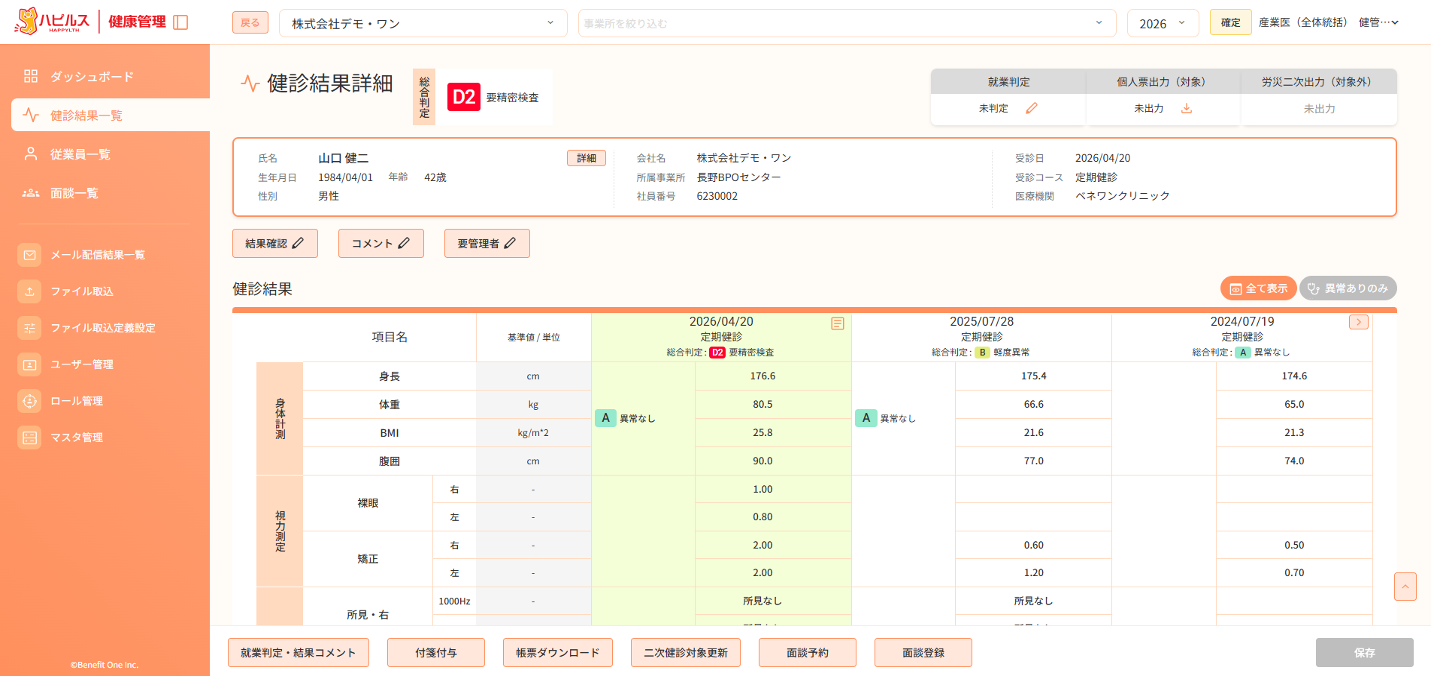Image resolution: width=1431 pixels, height=676 pixels.
Task: Click the person icon for 従業員一覧
Action: click(31, 154)
